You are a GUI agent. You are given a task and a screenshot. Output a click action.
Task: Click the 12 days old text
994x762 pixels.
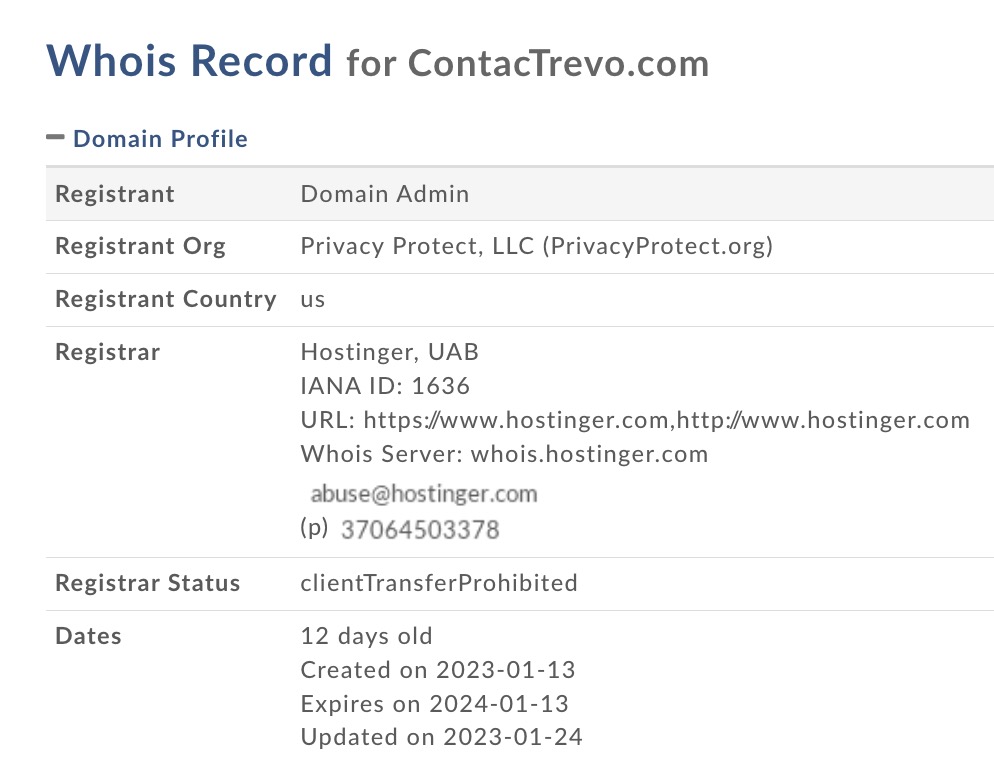click(367, 636)
